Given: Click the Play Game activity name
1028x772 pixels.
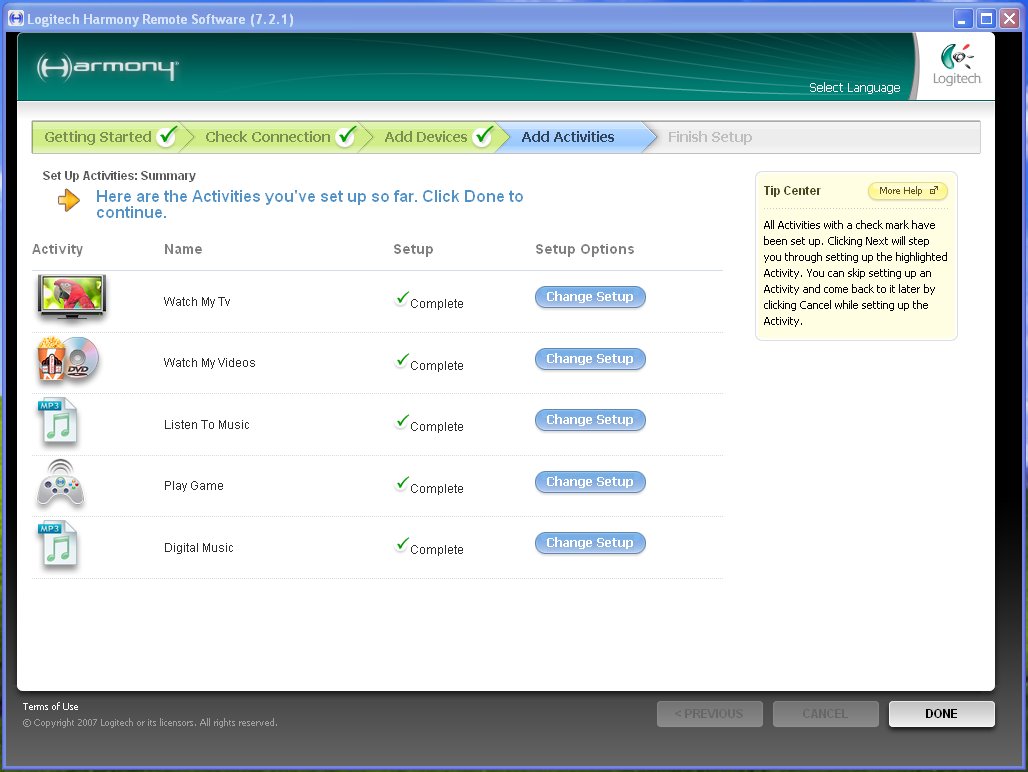Looking at the screenshot, I should [193, 486].
